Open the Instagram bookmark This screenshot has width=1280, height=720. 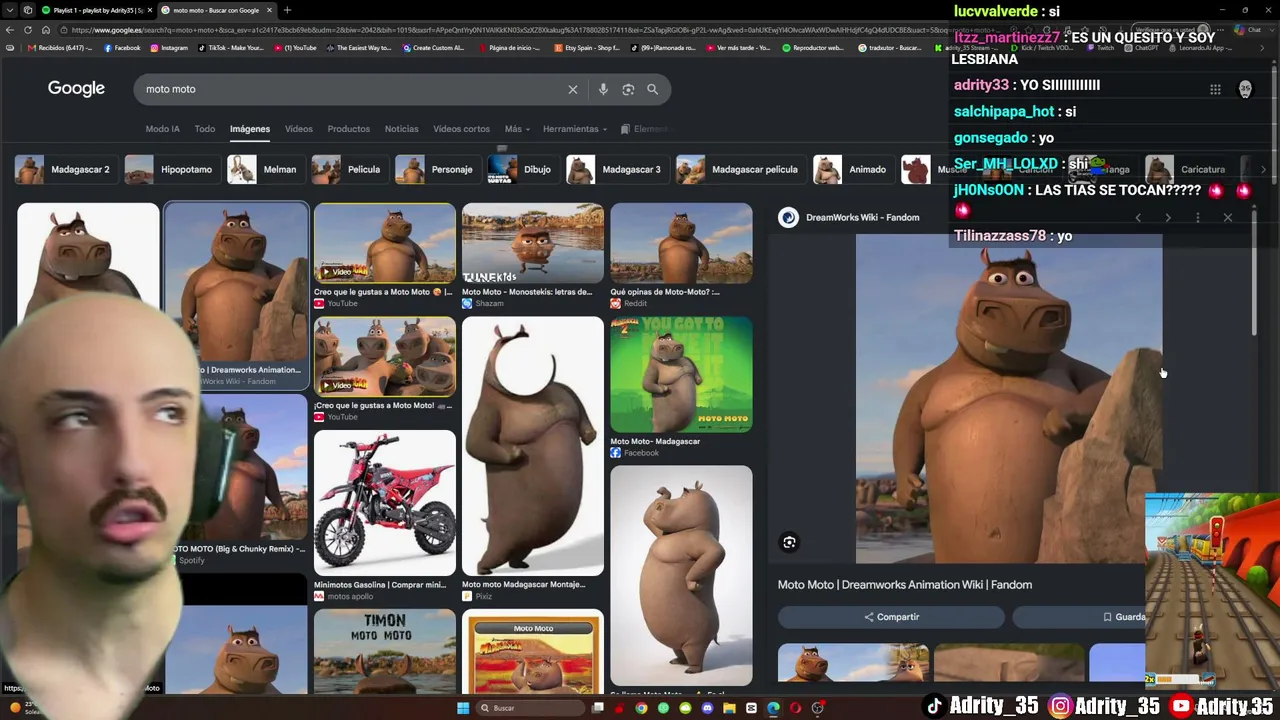tap(169, 48)
